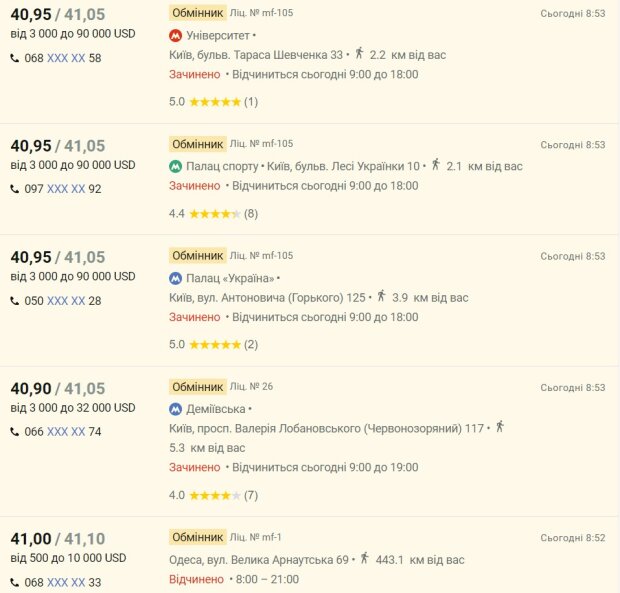Click Обмінник badge with license № 26

coord(197,387)
